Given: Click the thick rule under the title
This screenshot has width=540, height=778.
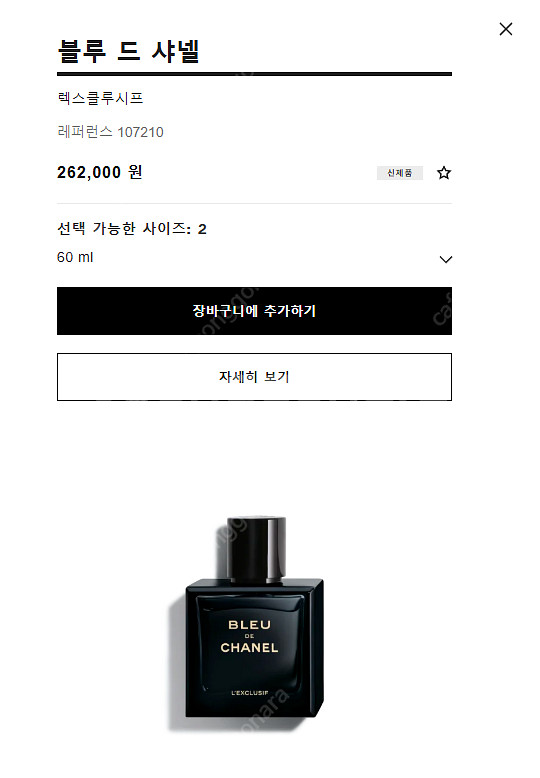Looking at the screenshot, I should 254,74.
